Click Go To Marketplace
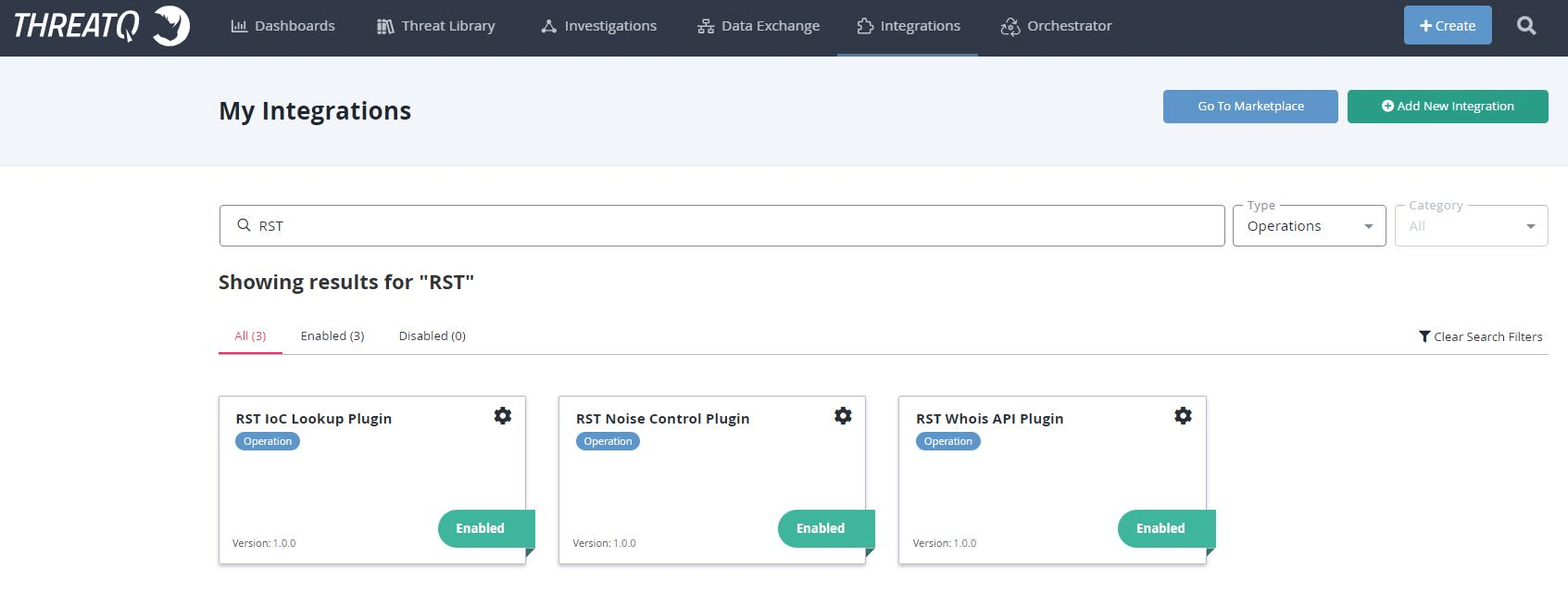Image resolution: width=1568 pixels, height=595 pixels. pos(1250,107)
